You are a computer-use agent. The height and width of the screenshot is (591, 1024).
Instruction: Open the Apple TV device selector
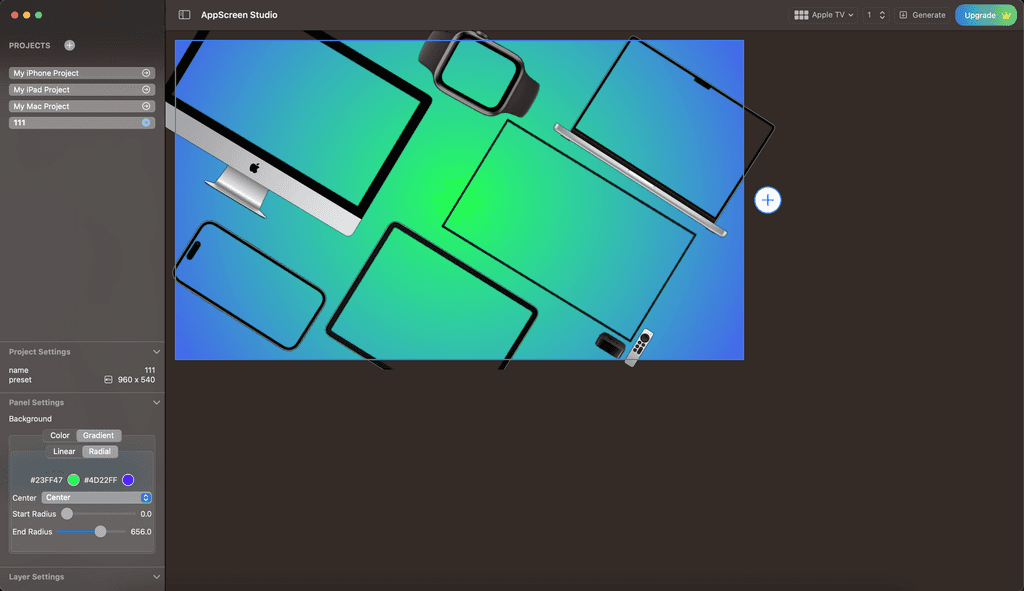coord(828,15)
